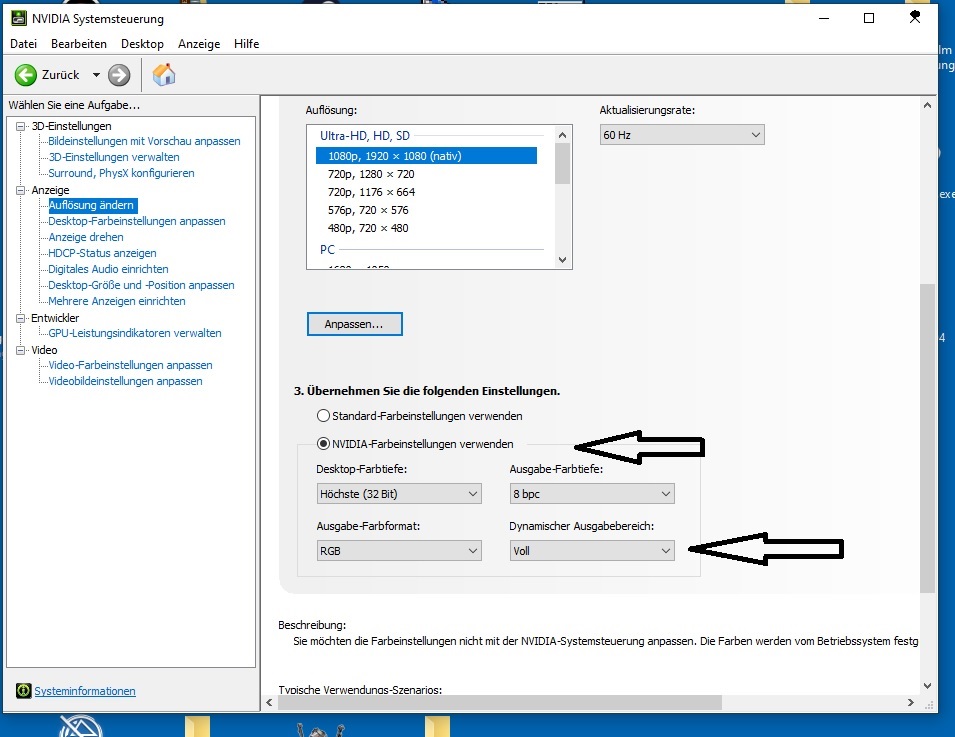The width and height of the screenshot is (955, 737).
Task: Select Standard-Farbeinstellungen verwenden radio button
Action: 322,415
